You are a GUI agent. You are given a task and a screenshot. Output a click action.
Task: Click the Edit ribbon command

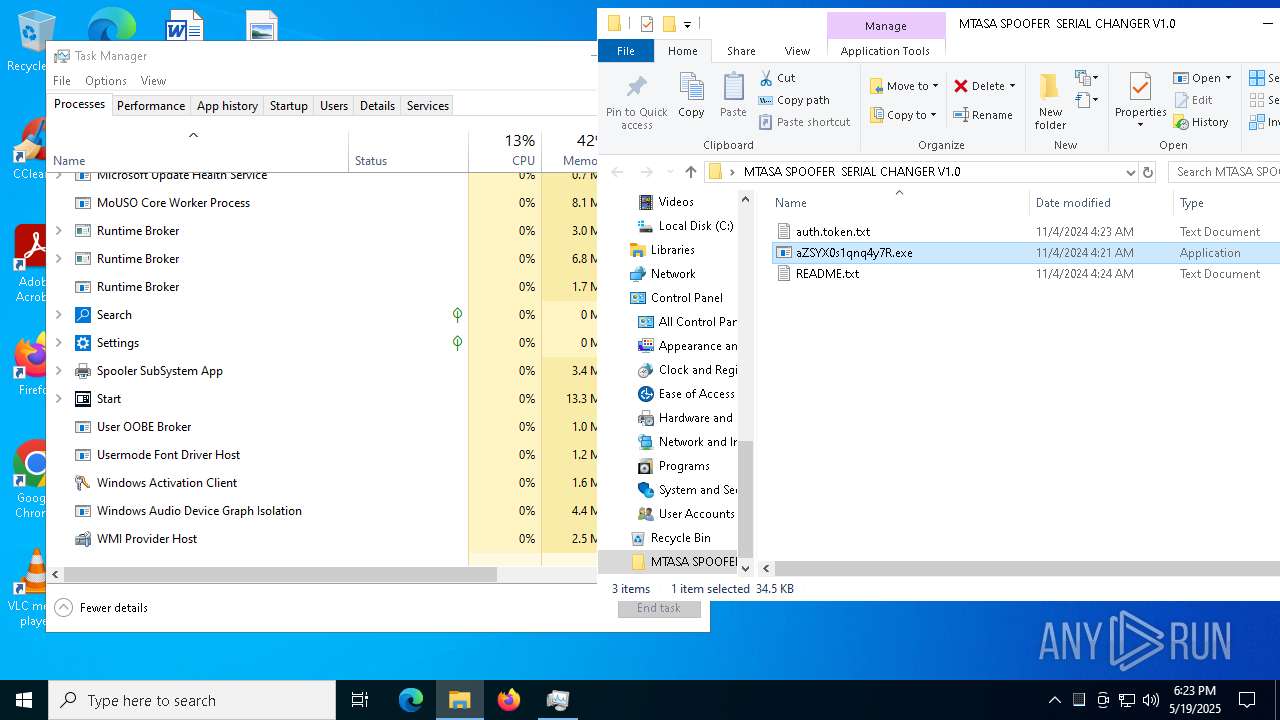1193,100
